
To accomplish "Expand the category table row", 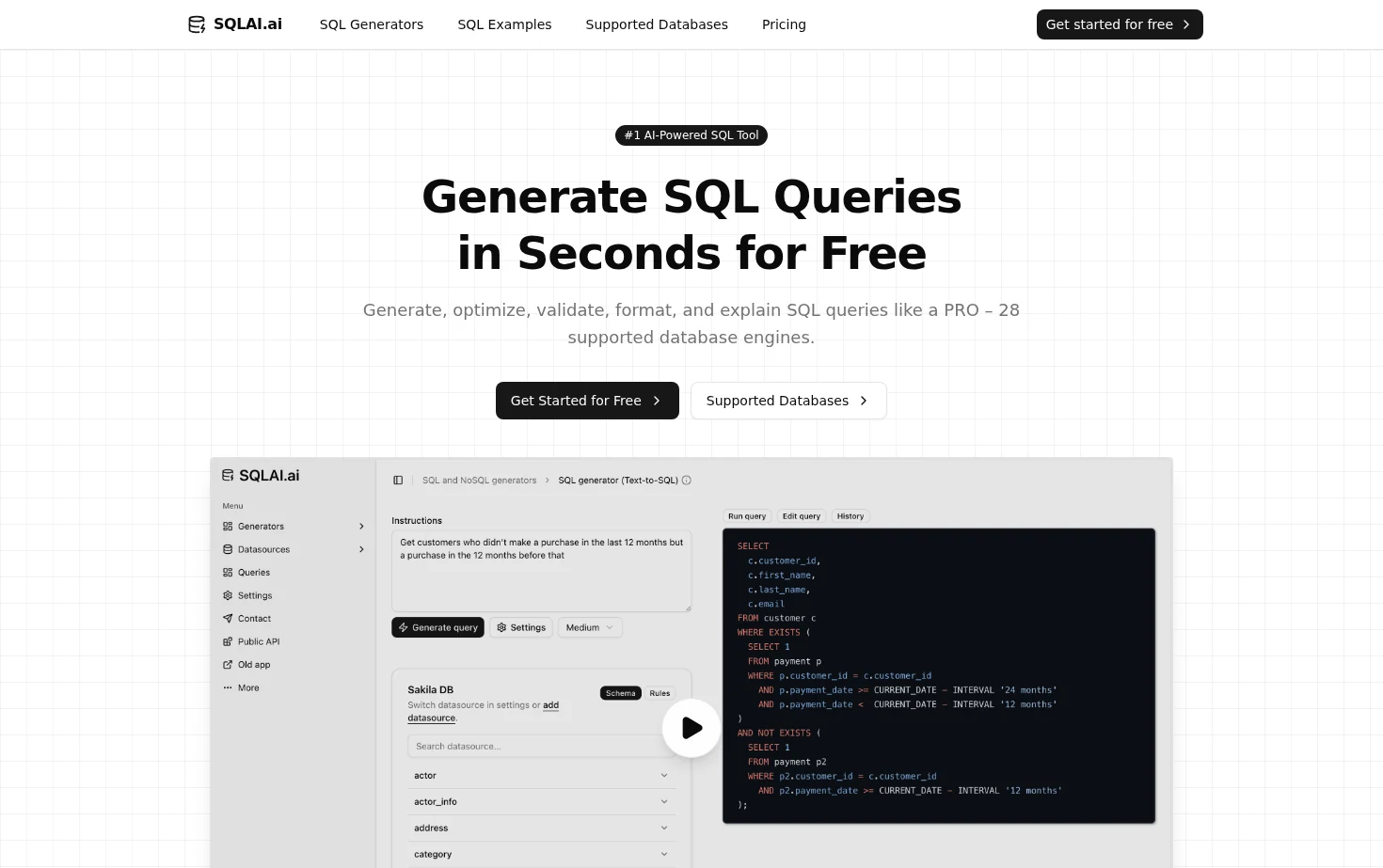I will click(x=541, y=855).
